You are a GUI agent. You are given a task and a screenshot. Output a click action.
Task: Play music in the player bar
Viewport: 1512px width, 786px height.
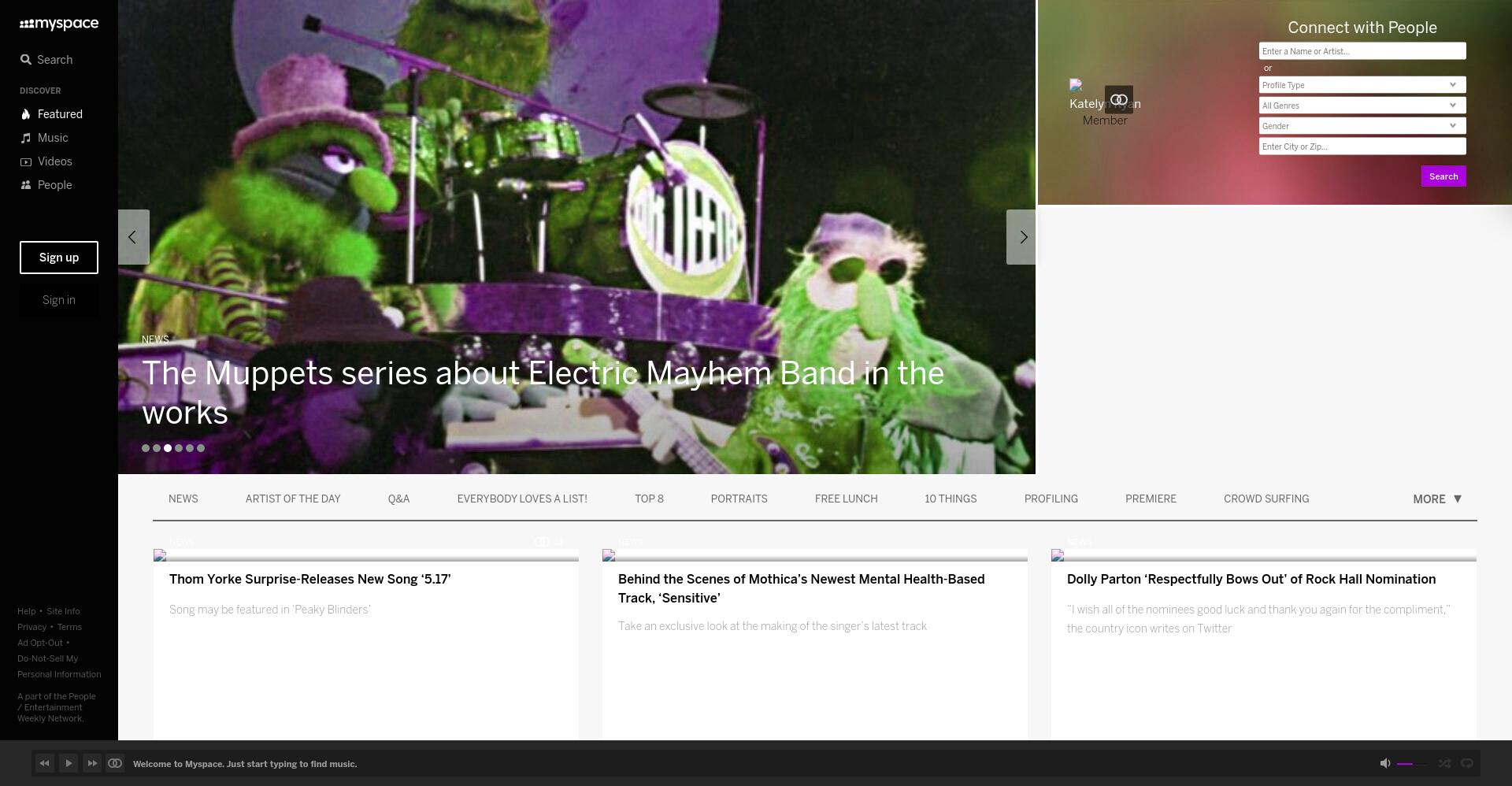(69, 763)
